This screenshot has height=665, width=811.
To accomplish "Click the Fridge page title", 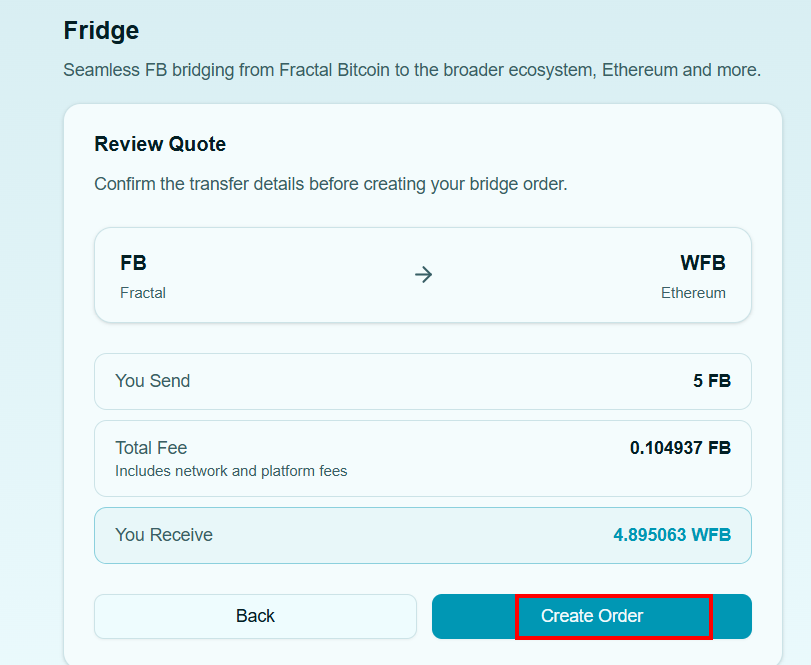I will [101, 31].
